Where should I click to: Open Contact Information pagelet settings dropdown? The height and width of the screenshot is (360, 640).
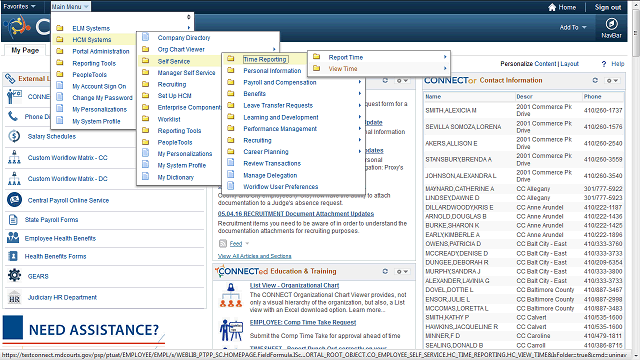coord(612,80)
